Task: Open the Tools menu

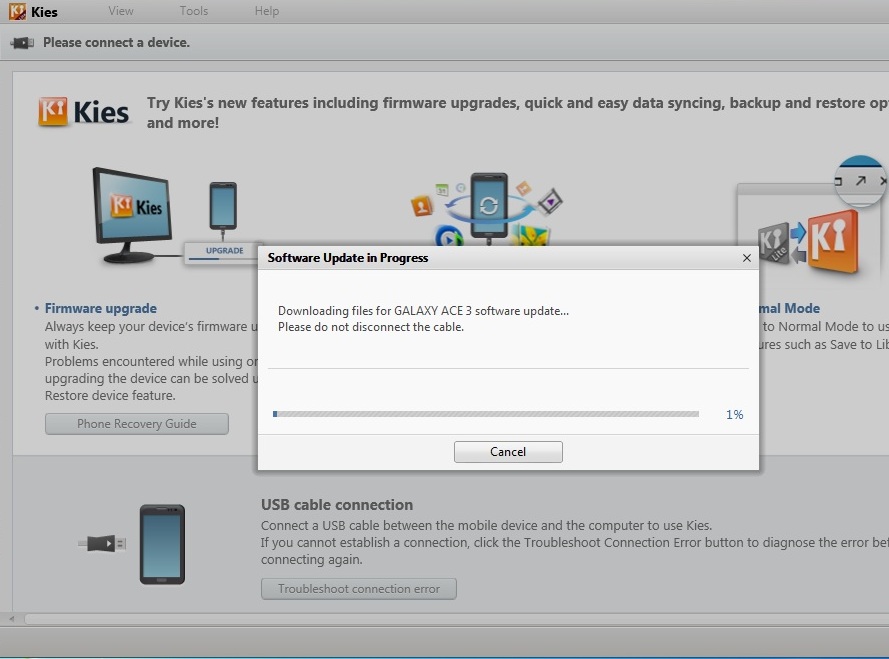Action: [193, 11]
